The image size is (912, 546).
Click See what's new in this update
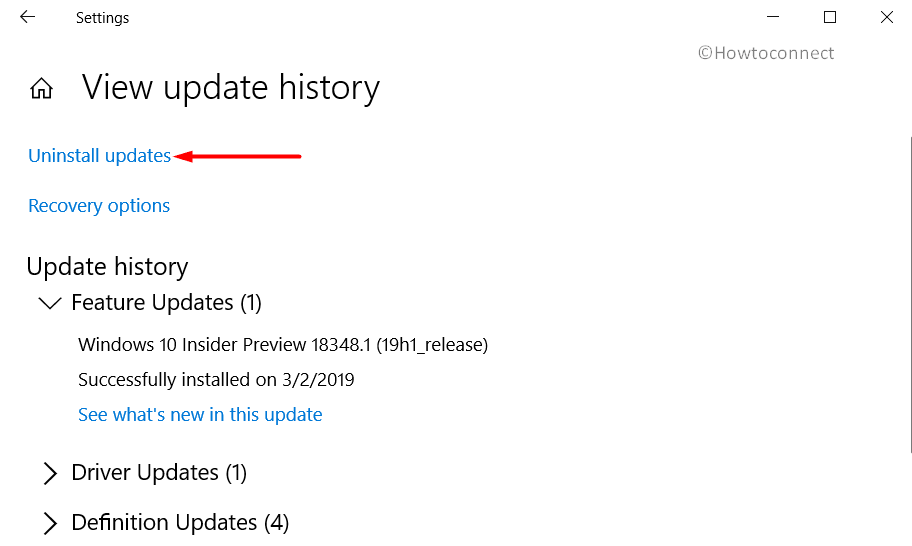tap(200, 414)
